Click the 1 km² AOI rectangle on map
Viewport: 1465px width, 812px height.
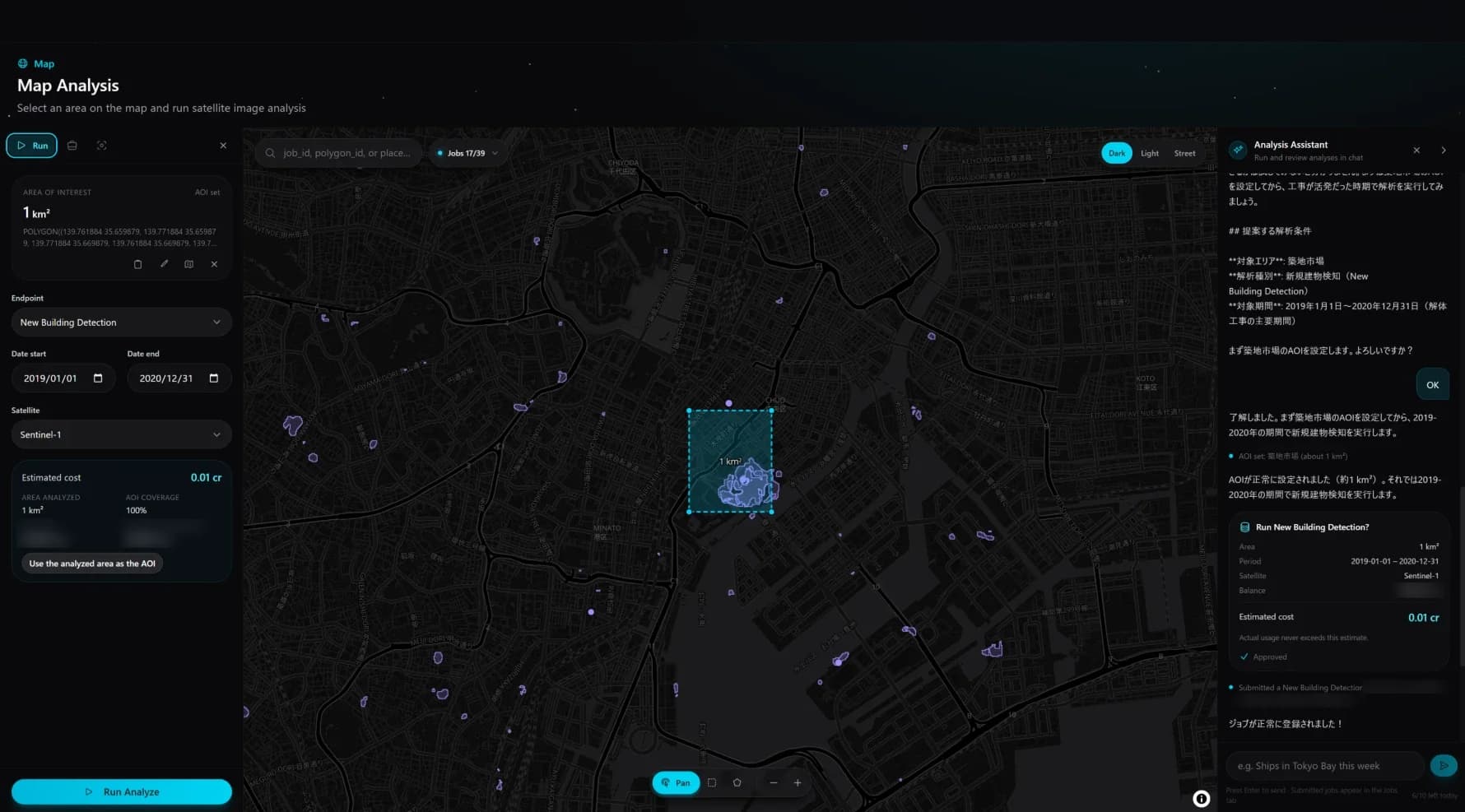(730, 461)
